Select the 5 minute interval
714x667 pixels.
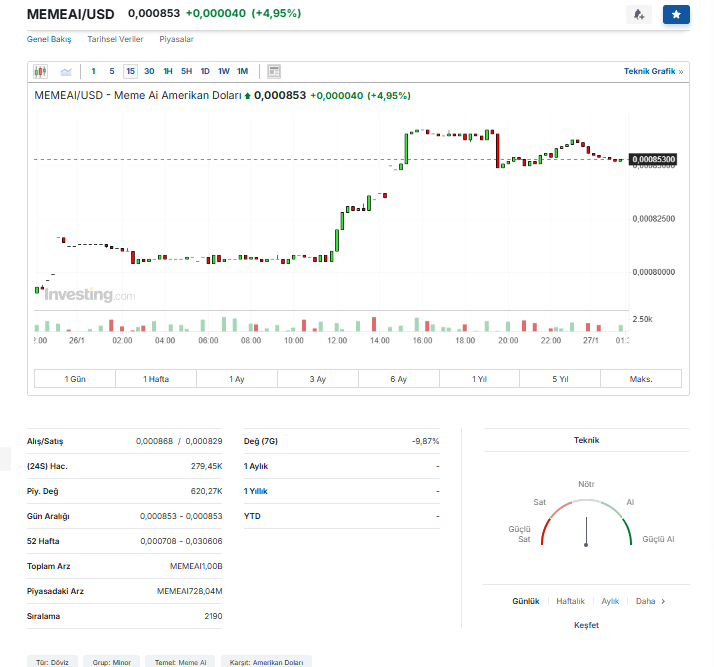tap(112, 71)
